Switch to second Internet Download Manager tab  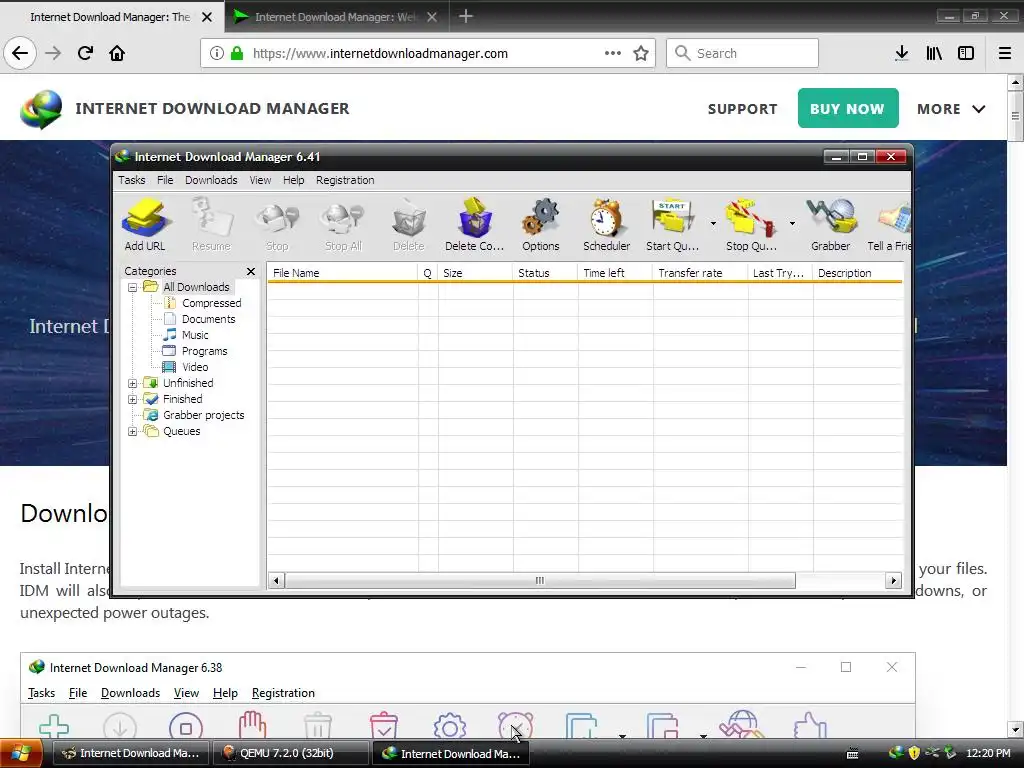[x=336, y=17]
